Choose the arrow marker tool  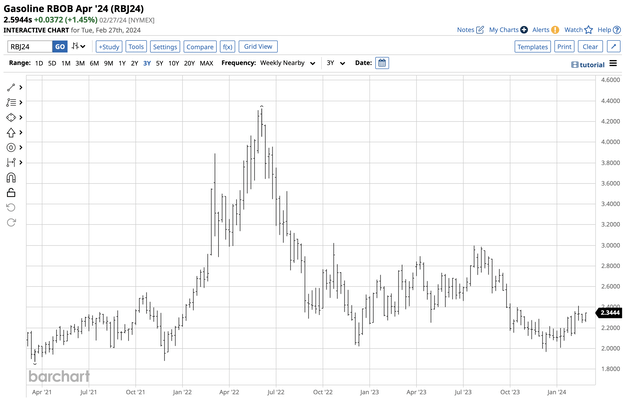[x=11, y=133]
